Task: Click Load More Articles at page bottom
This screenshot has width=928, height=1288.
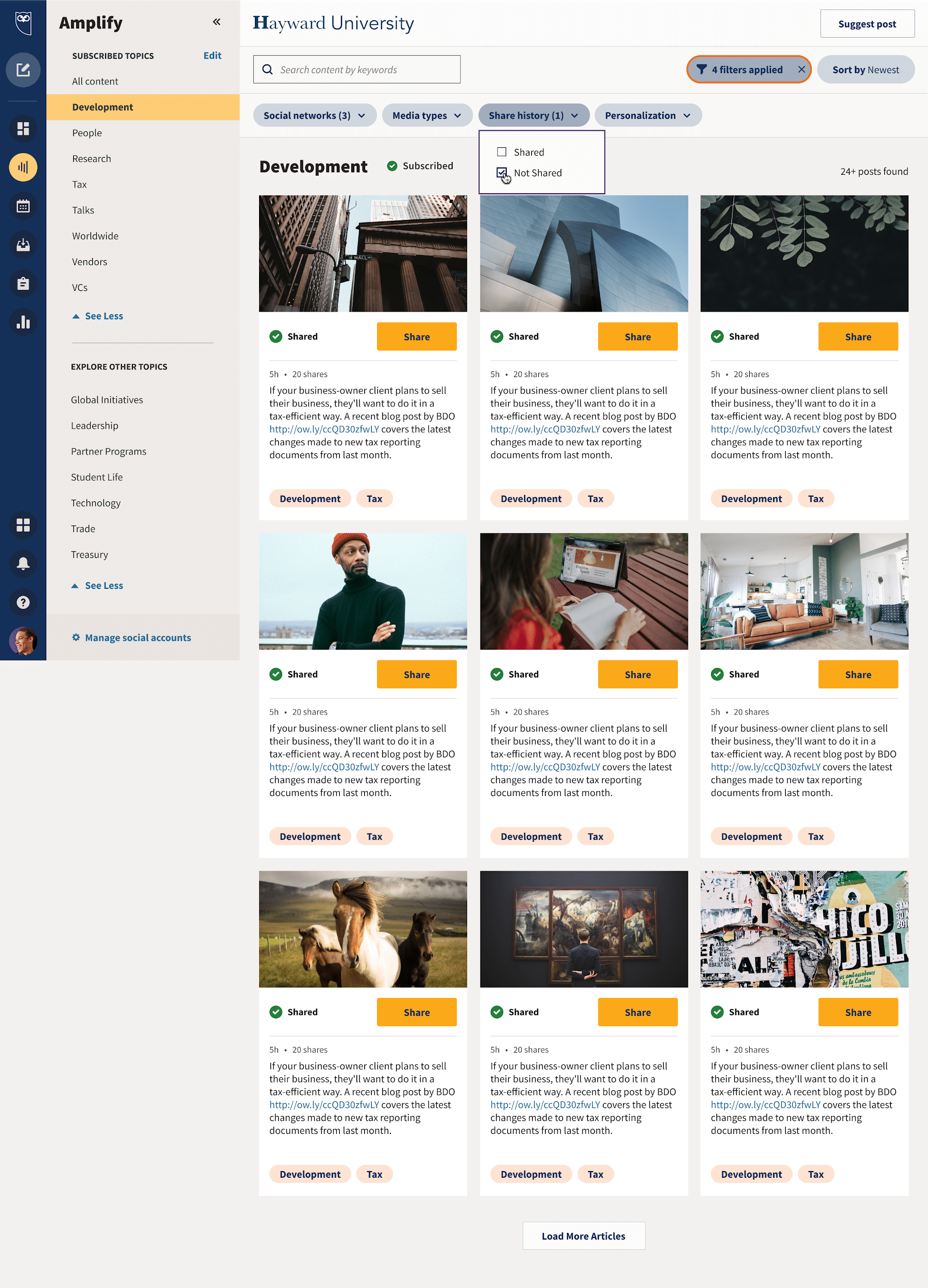Action: click(583, 1236)
